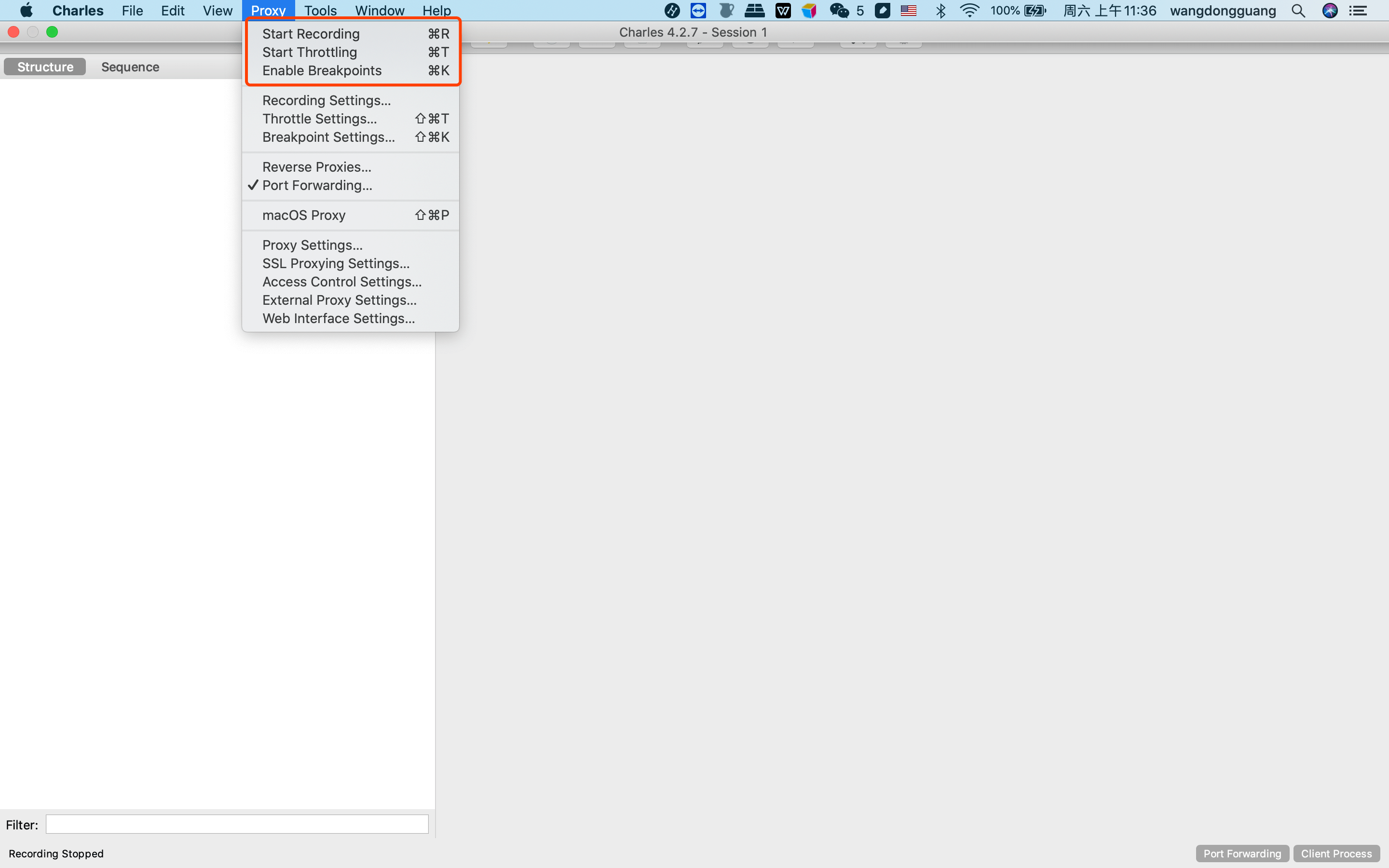
Task: Select Proxy Settings menu option
Action: [x=310, y=245]
